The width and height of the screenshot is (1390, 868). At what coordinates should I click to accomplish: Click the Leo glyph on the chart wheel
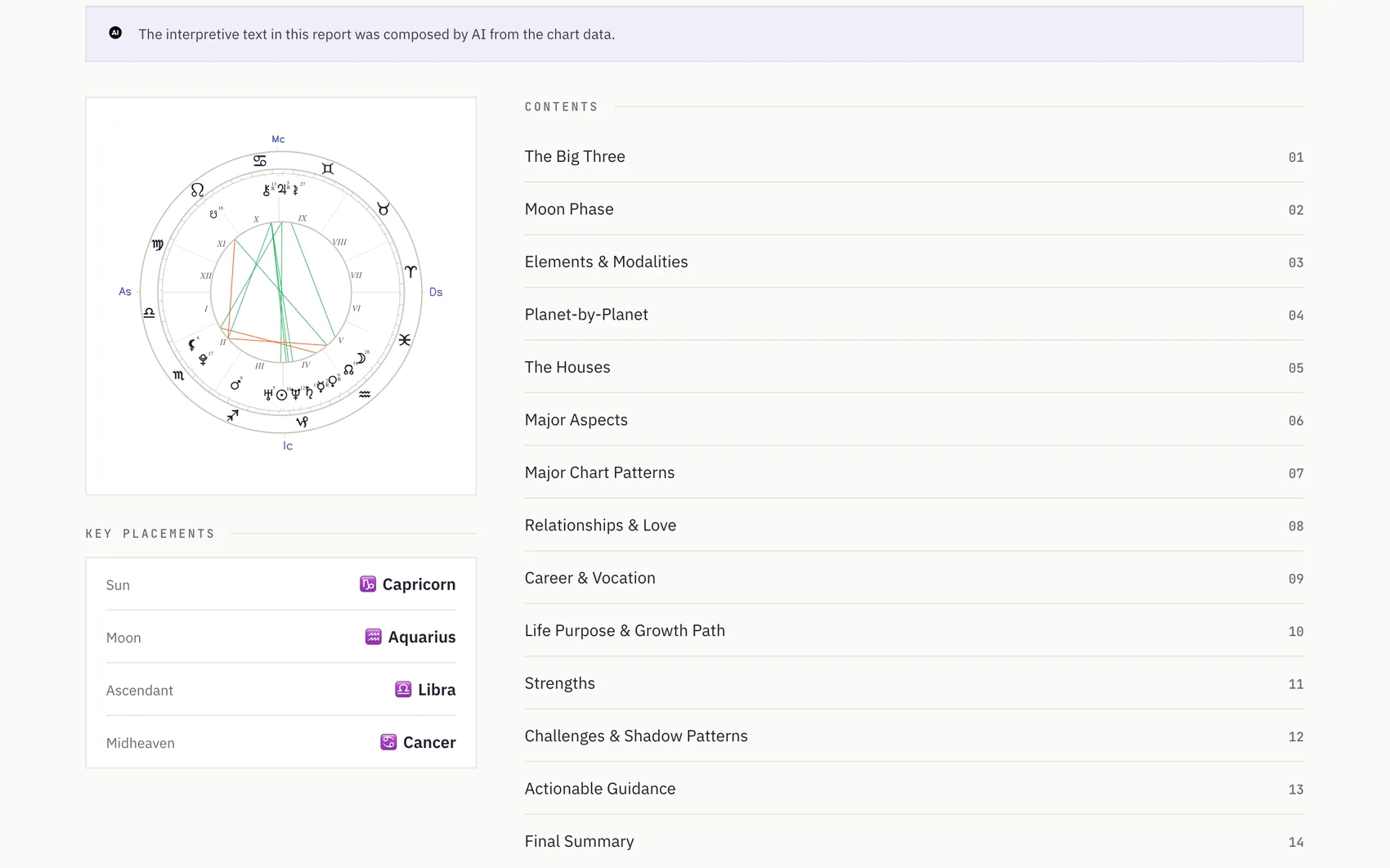(x=197, y=190)
